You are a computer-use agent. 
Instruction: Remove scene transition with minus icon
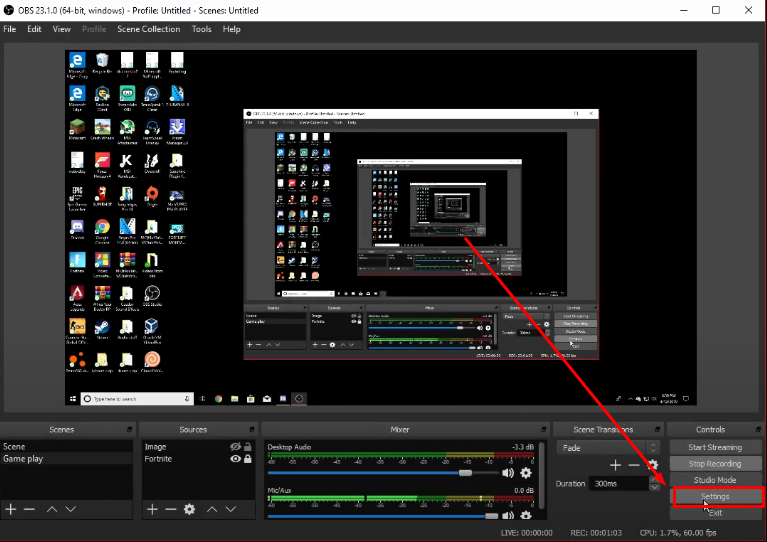(634, 465)
